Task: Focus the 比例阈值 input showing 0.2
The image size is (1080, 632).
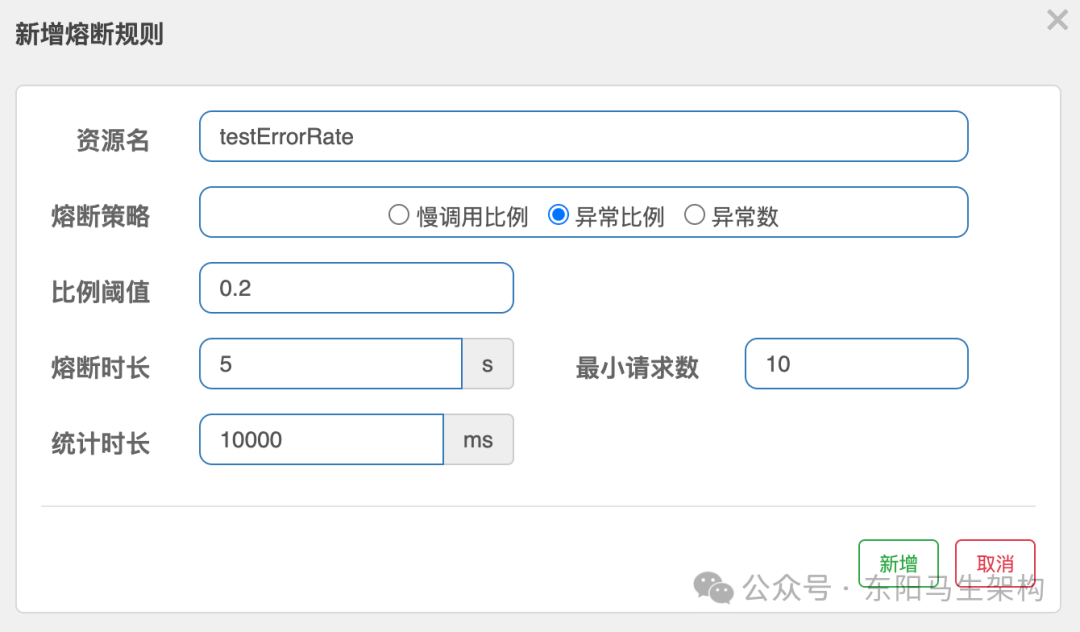Action: coord(356,288)
